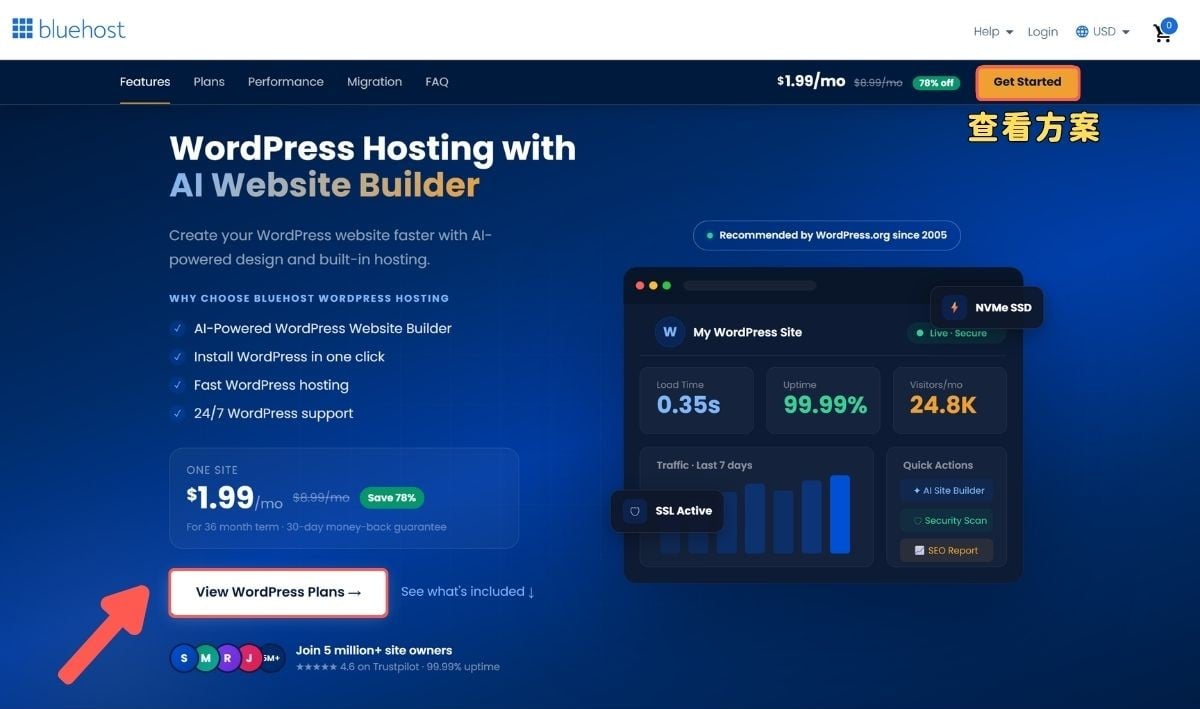Click the W WordPress site avatar
The image size is (1200, 709).
(670, 332)
